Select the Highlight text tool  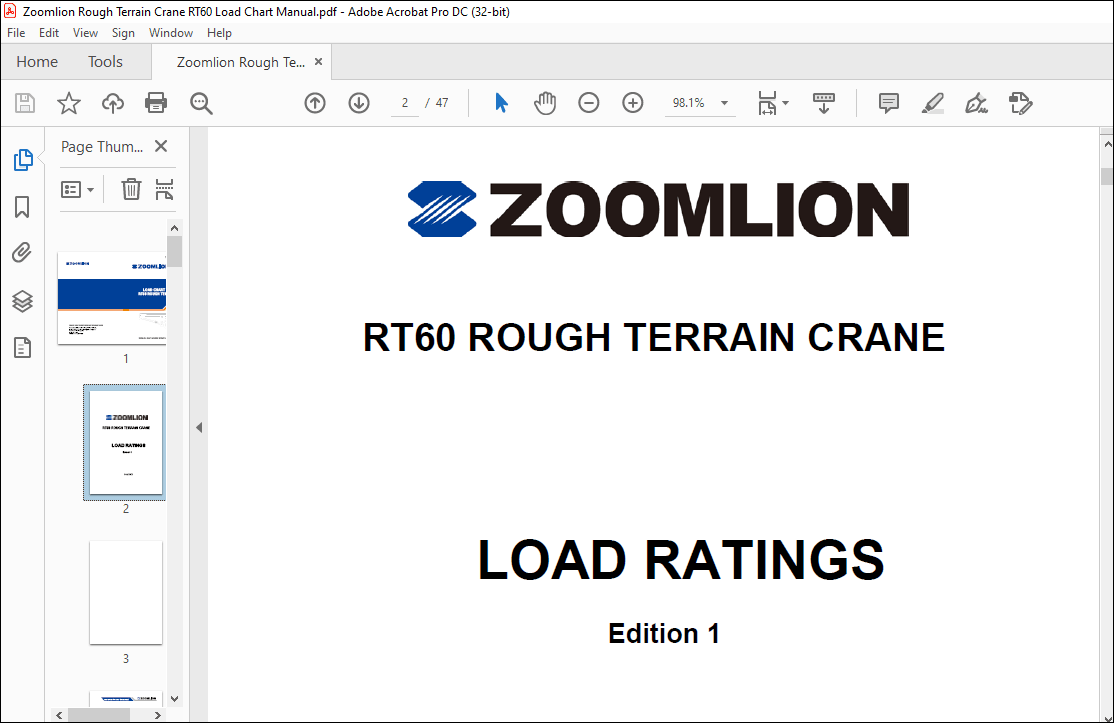[x=932, y=102]
